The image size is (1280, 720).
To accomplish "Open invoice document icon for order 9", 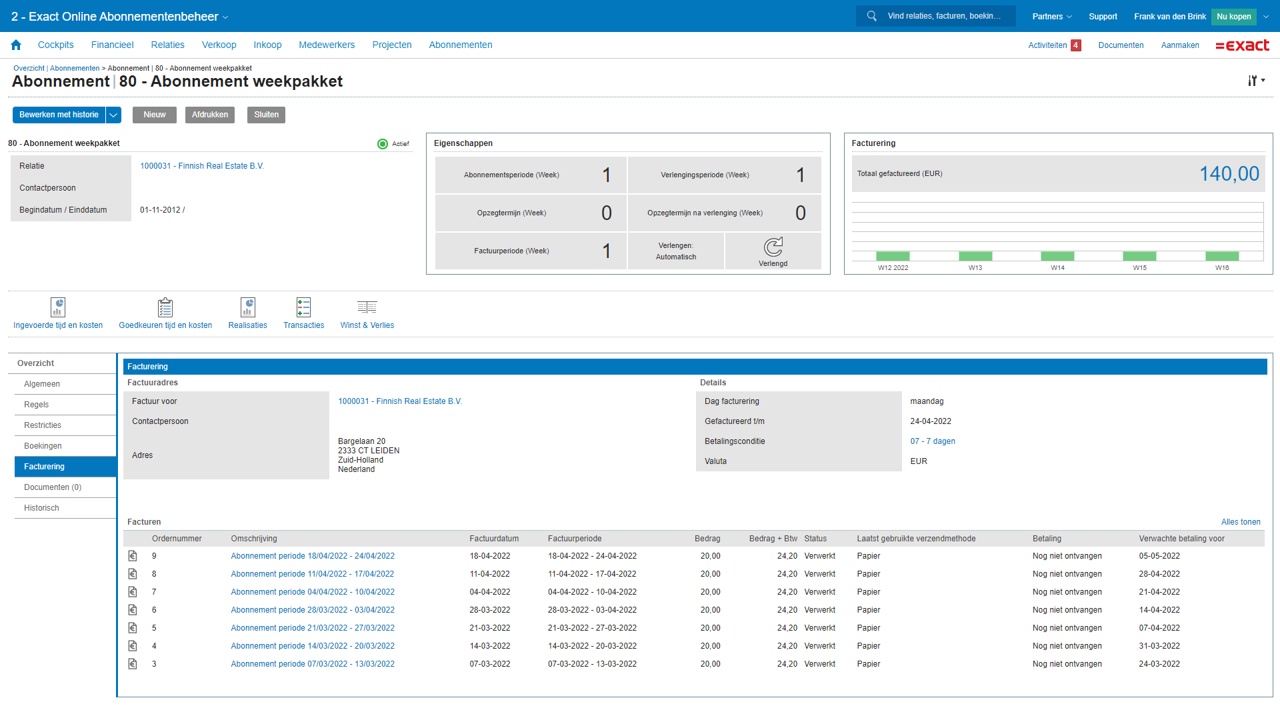I will coord(132,556).
